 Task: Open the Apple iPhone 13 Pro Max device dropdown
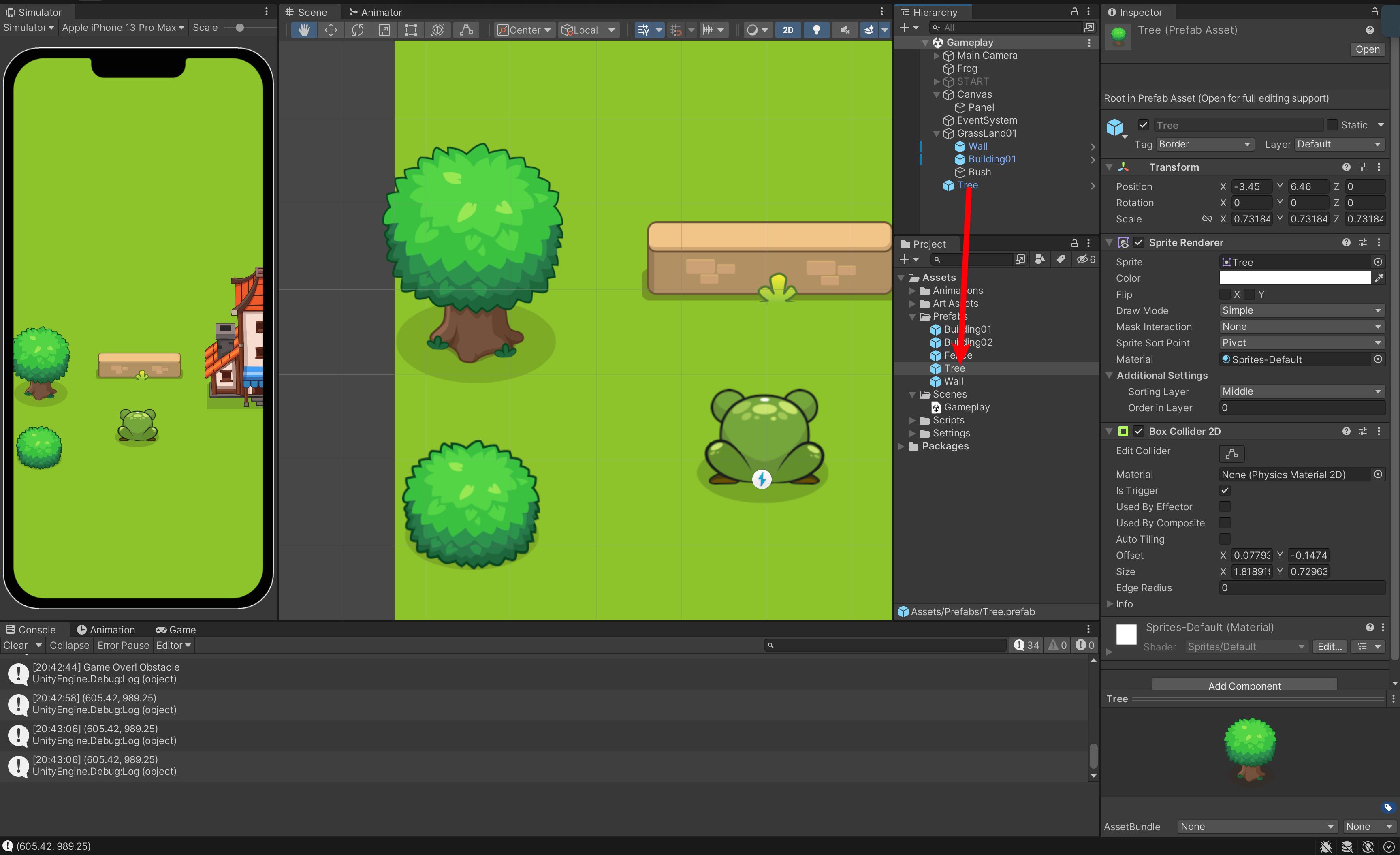tap(123, 27)
